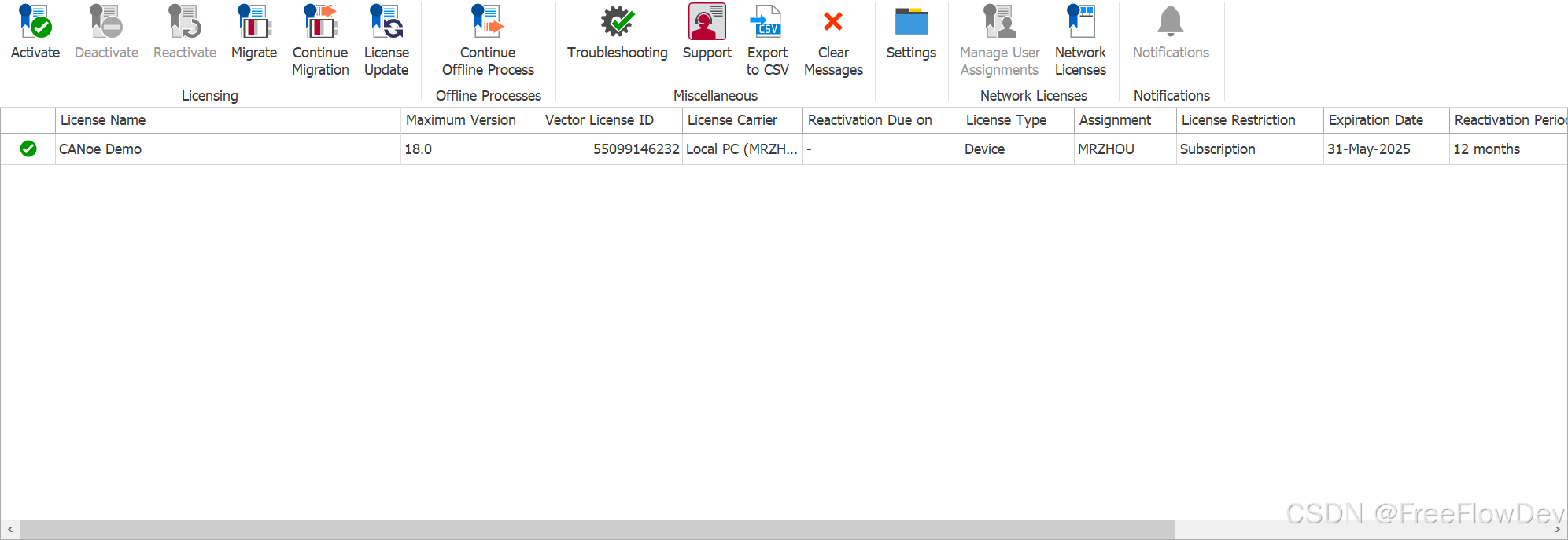The height and width of the screenshot is (540, 1568).
Task: Click the expiration date 31-May-2025
Action: pos(1387,149)
